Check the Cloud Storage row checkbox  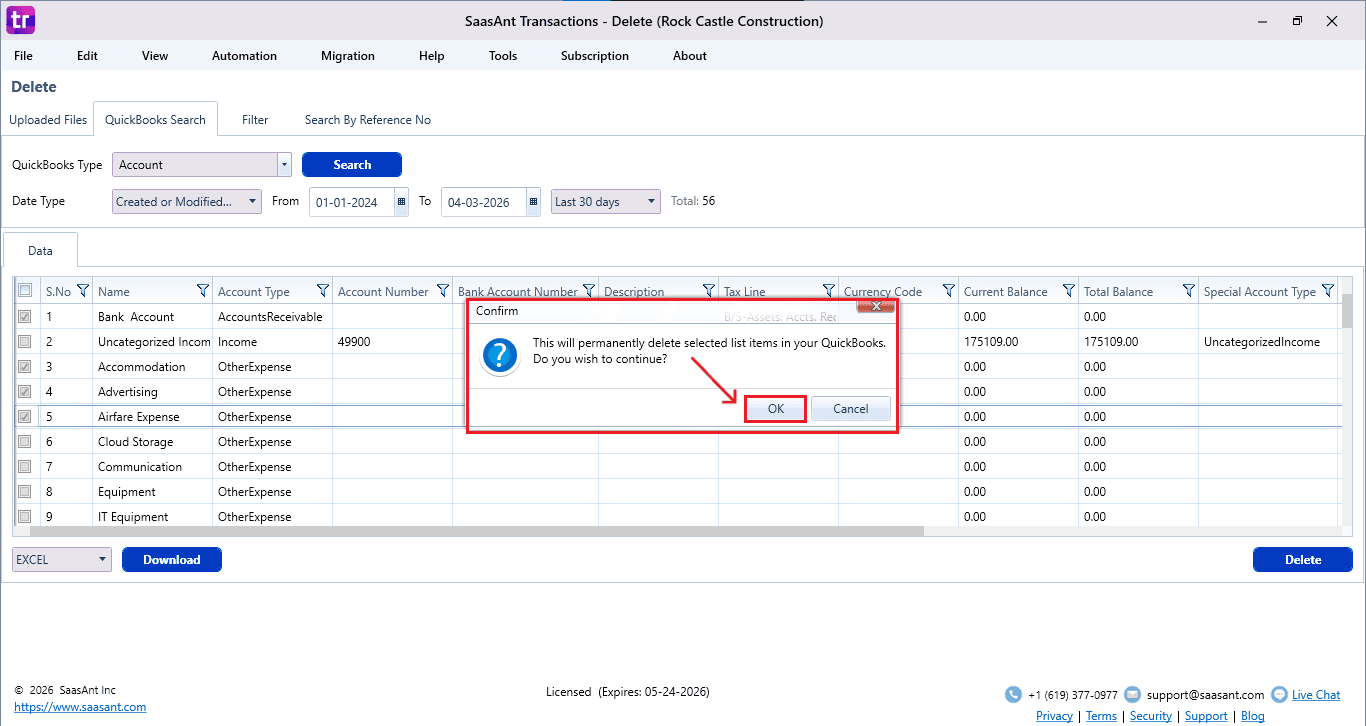25,441
